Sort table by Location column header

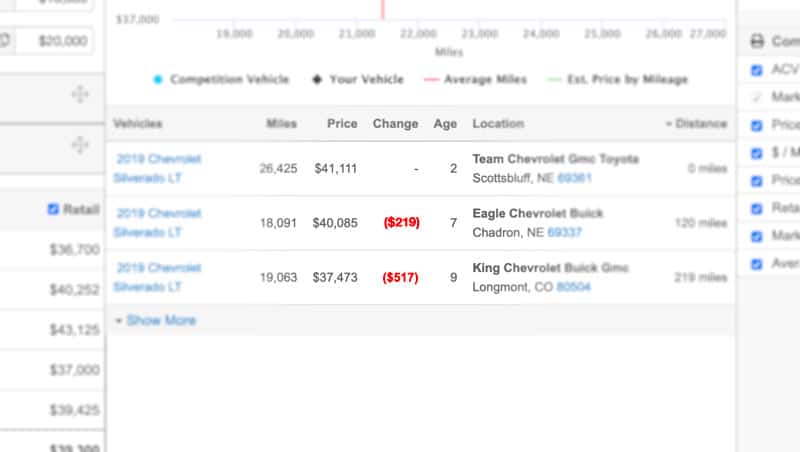coord(498,123)
